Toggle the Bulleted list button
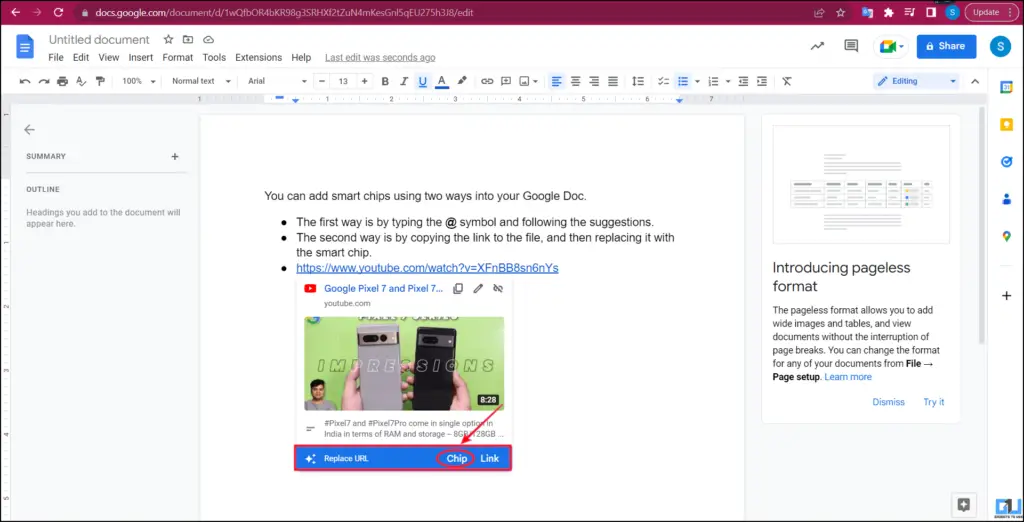The width and height of the screenshot is (1024, 522). point(683,82)
